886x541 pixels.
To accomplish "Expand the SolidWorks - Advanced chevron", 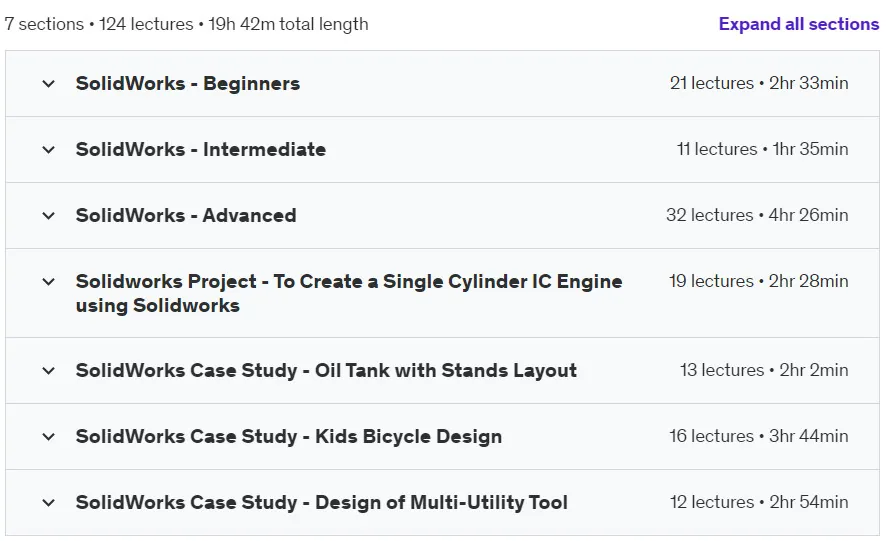I will pyautogui.click(x=49, y=216).
